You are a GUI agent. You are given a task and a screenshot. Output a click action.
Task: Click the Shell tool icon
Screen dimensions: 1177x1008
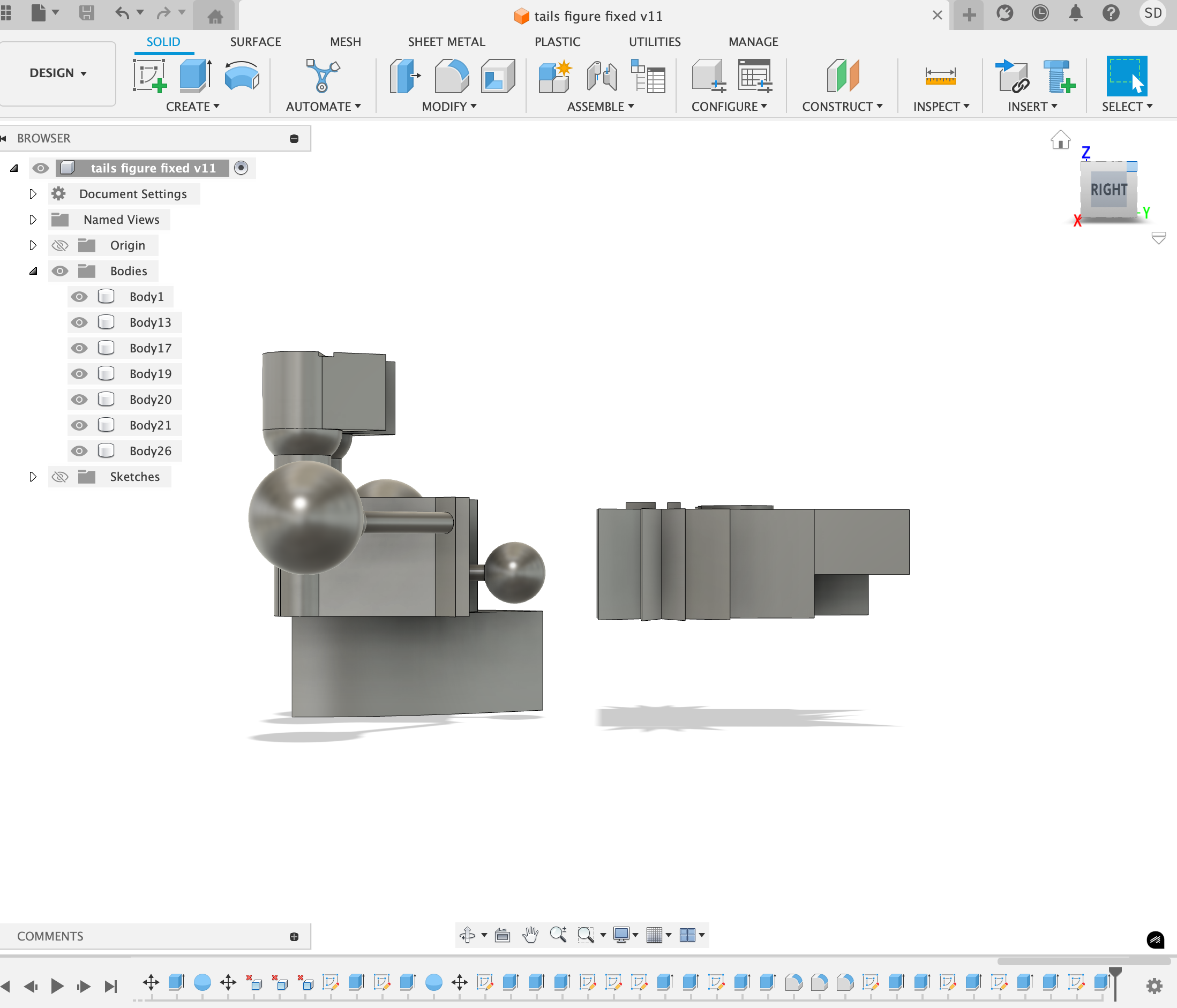click(x=497, y=76)
